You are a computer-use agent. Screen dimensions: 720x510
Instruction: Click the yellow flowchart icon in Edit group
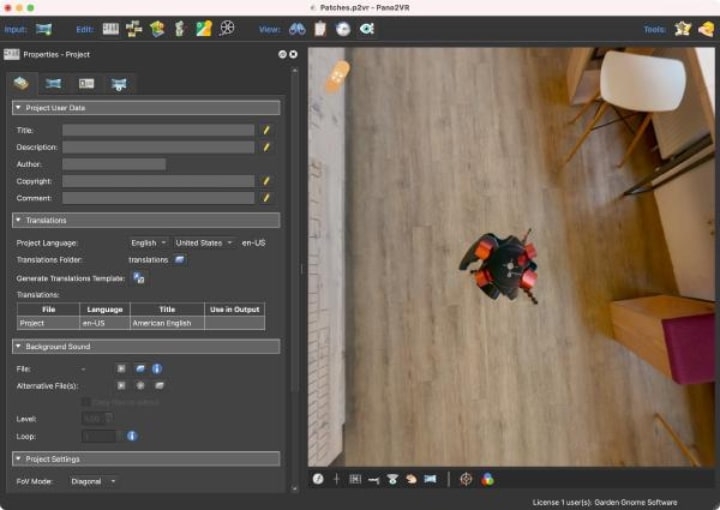point(134,29)
